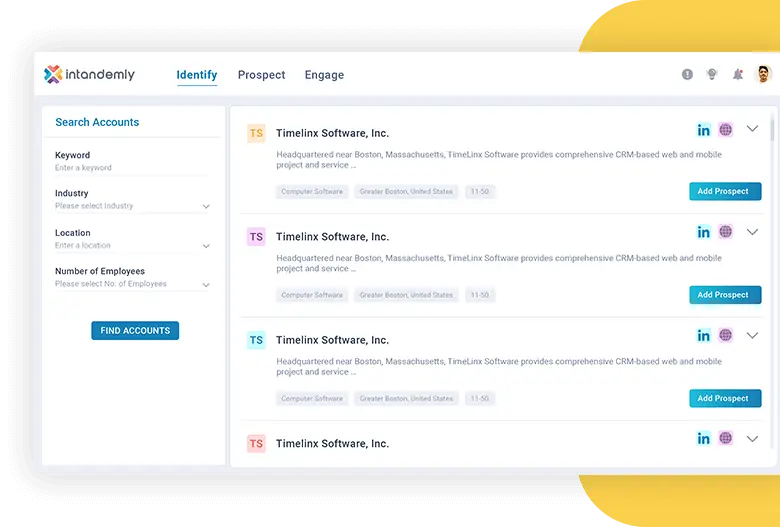The width and height of the screenshot is (780, 527).
Task: Click company name beside orange TS avatar
Action: pos(332,133)
